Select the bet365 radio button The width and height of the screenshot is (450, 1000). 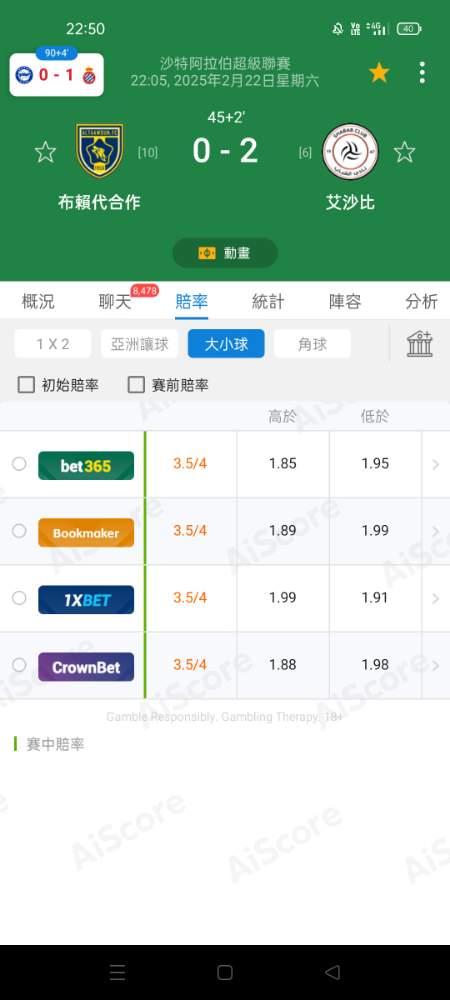pos(19,464)
